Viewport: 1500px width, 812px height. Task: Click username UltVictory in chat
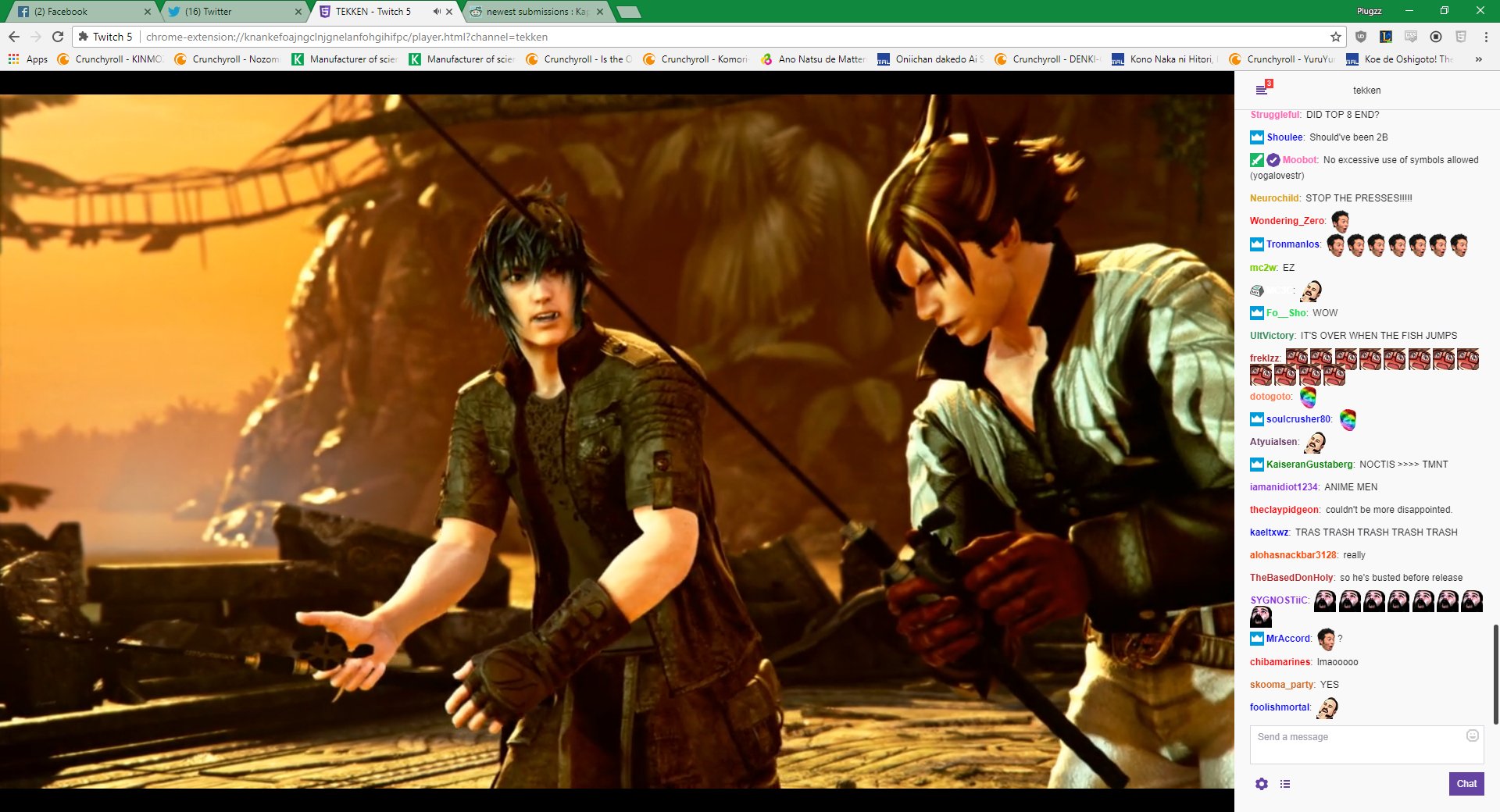(x=1272, y=336)
